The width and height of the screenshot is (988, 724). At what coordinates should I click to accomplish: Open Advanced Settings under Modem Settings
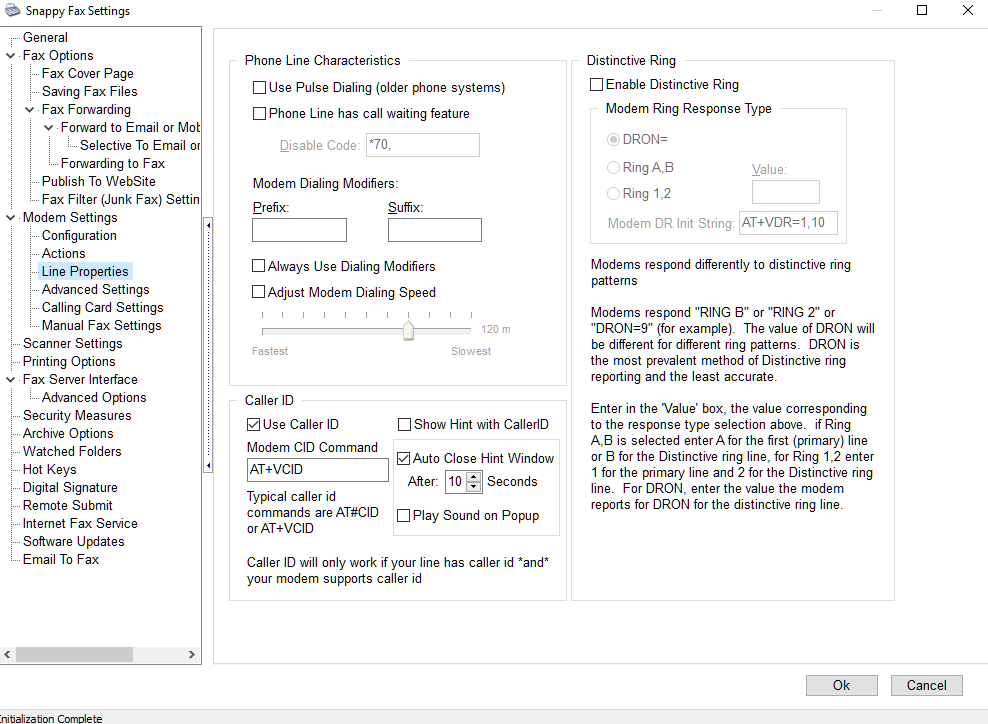click(96, 289)
